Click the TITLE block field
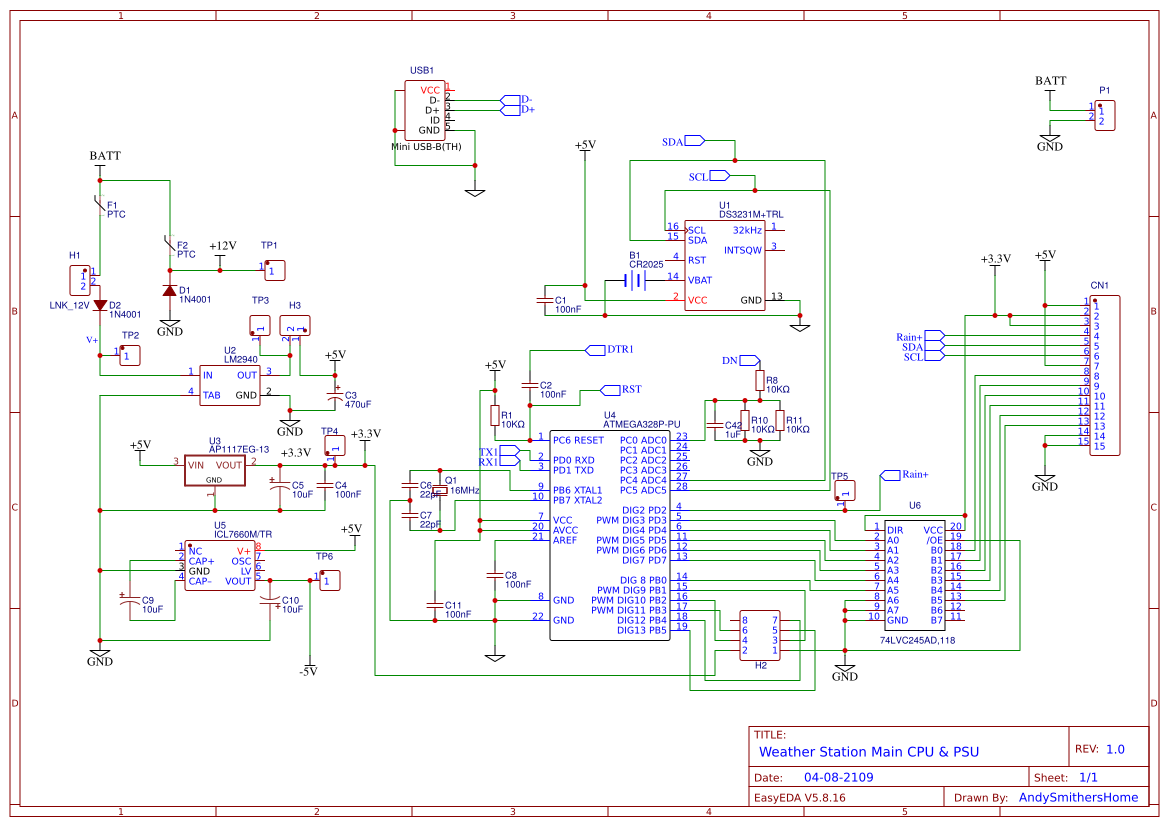Image resolution: width=1169 pixels, height=827 pixels. [770, 734]
